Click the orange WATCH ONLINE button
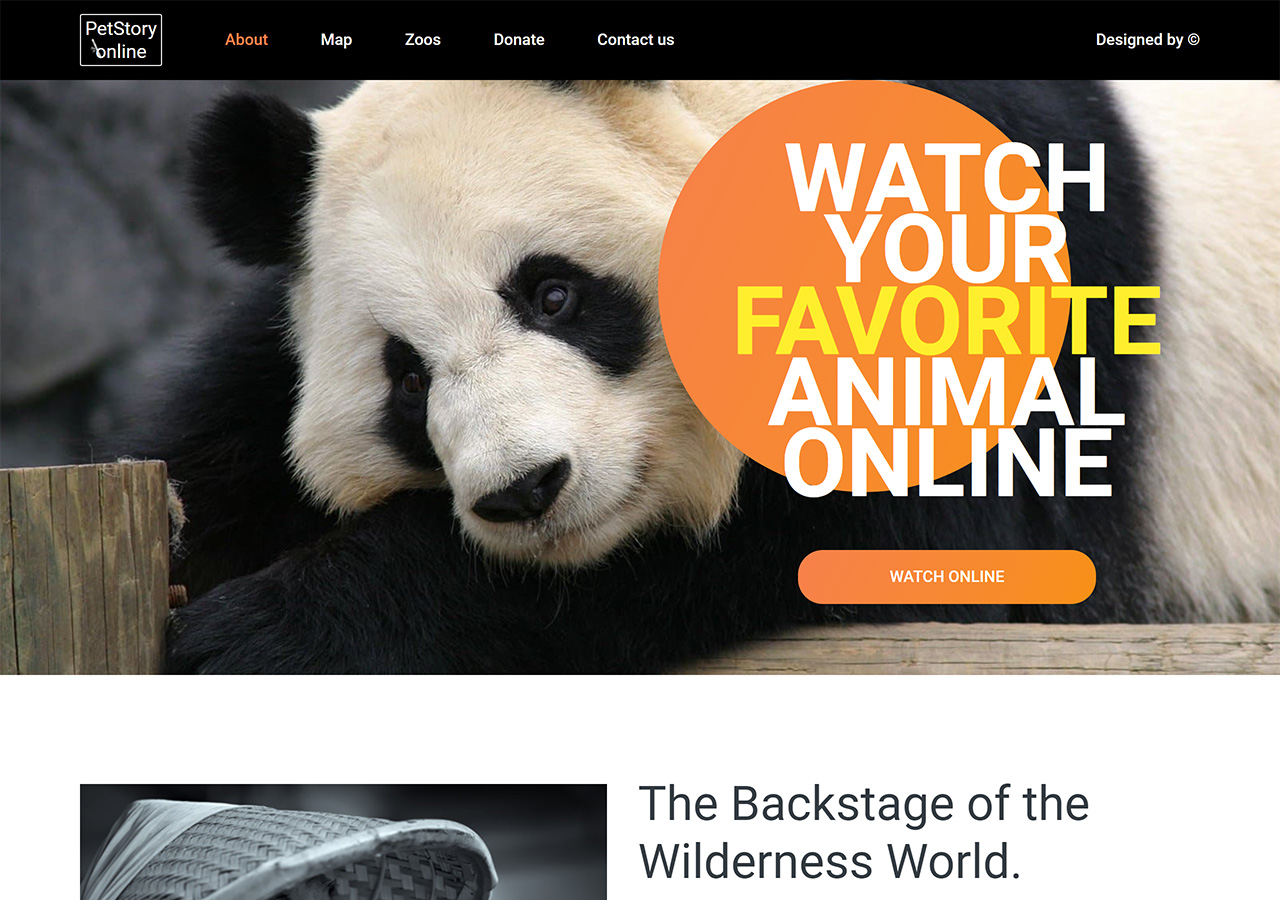 (x=947, y=577)
